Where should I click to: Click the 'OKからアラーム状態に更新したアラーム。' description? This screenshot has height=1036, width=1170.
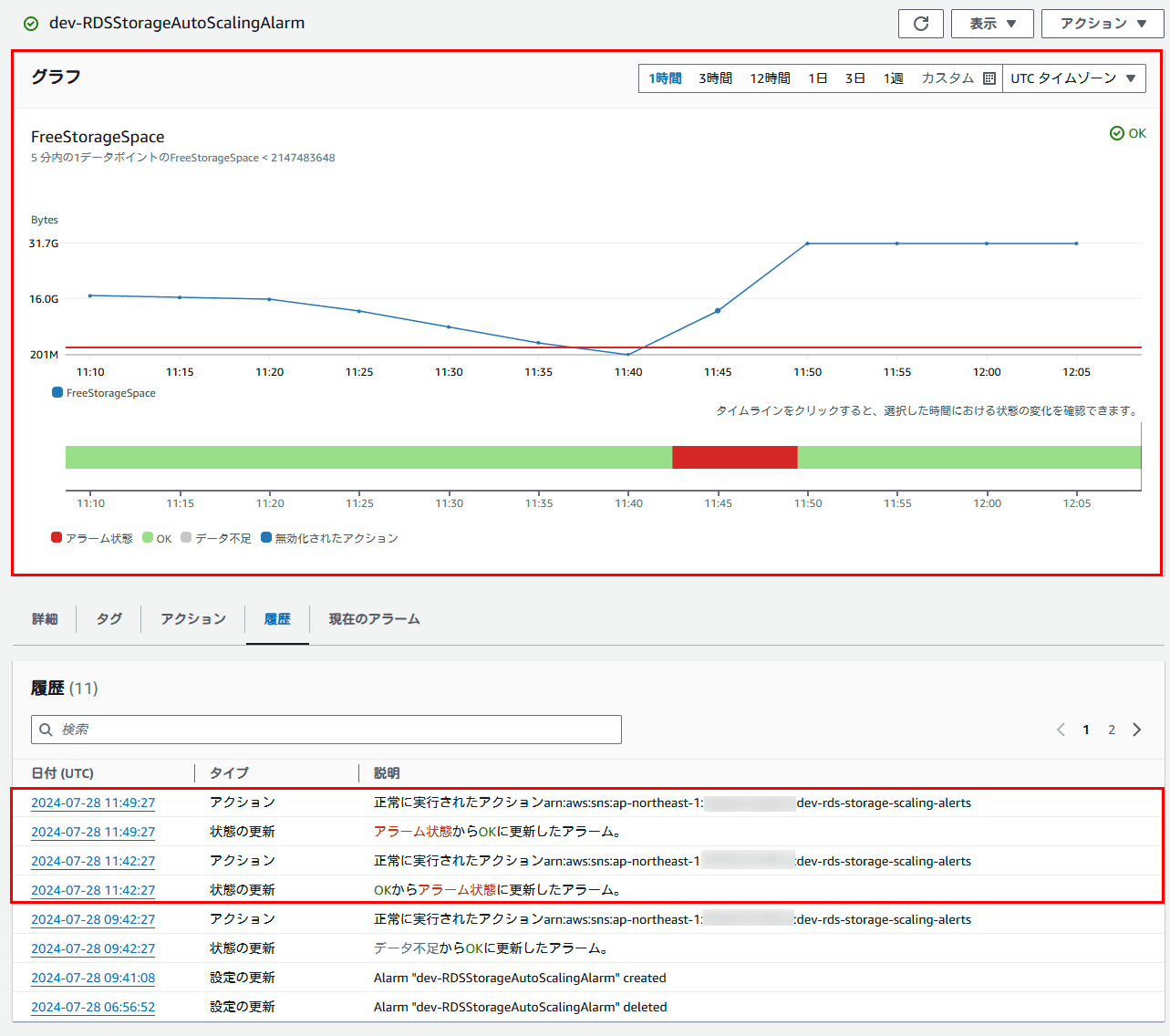[499, 891]
